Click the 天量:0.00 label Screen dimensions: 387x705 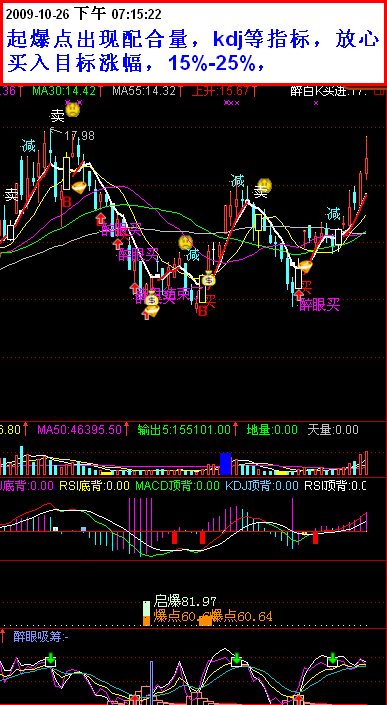[333, 430]
